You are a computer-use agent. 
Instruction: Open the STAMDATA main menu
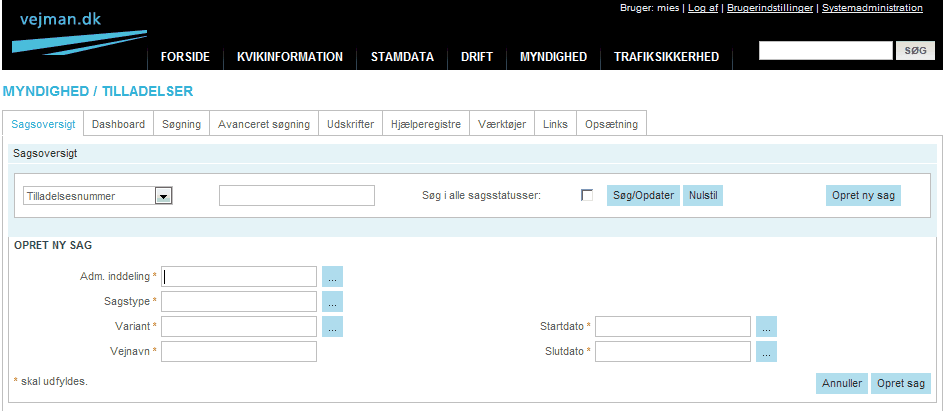pos(402,57)
